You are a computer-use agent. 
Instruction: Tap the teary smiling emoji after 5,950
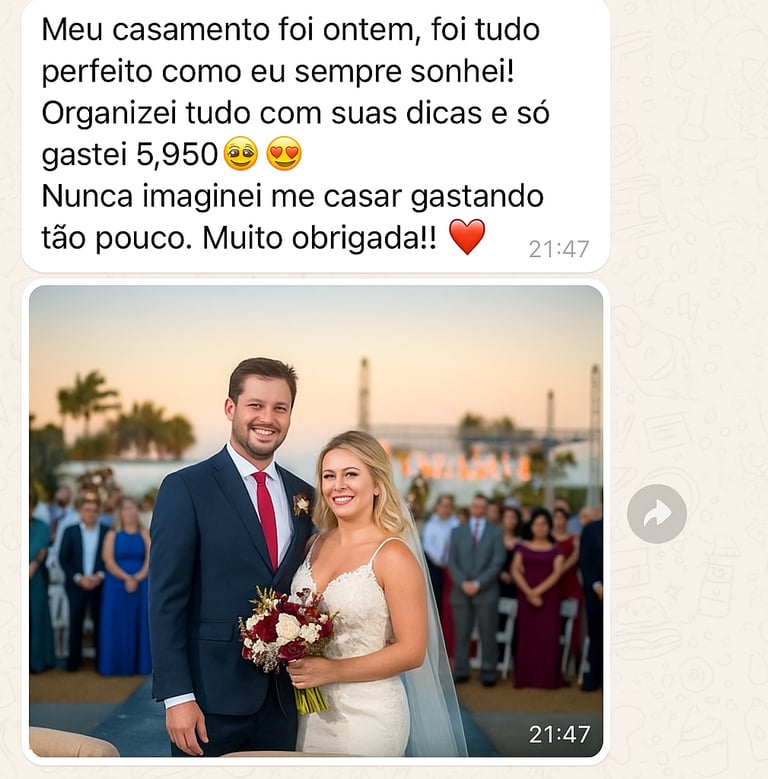click(x=241, y=154)
